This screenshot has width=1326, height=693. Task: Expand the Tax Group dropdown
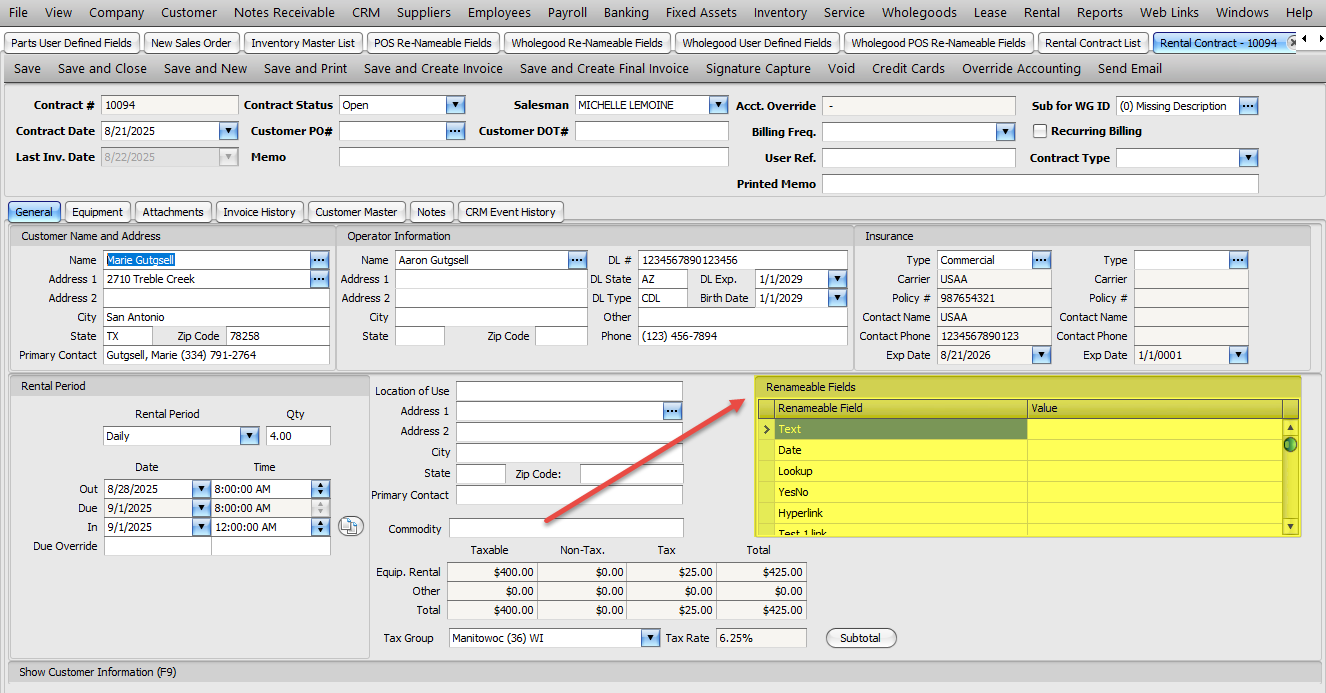(649, 638)
